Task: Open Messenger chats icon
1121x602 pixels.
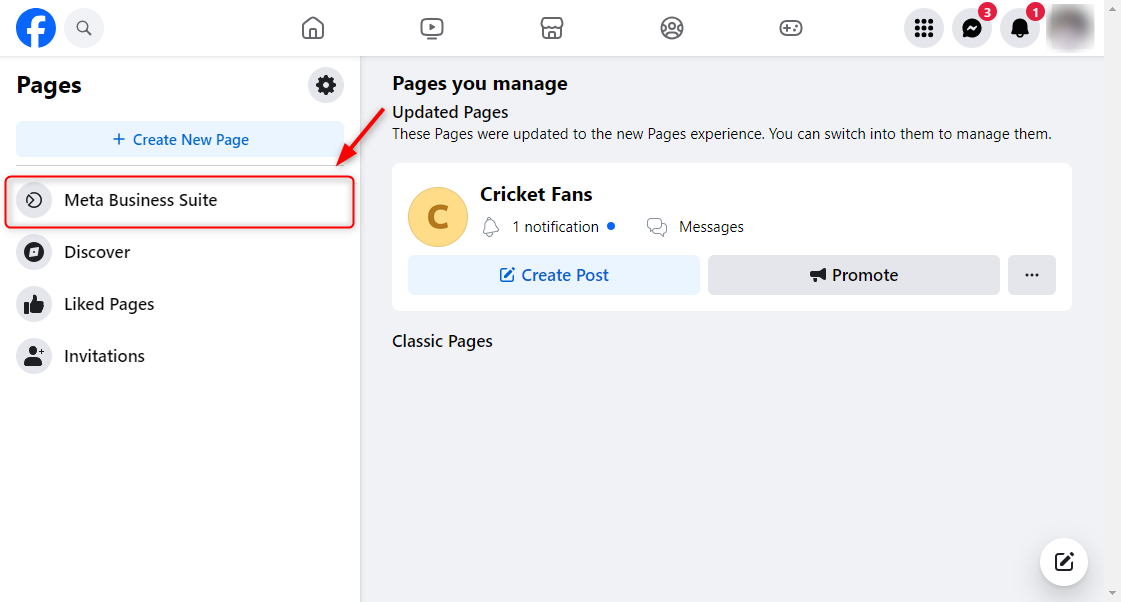Action: point(972,28)
